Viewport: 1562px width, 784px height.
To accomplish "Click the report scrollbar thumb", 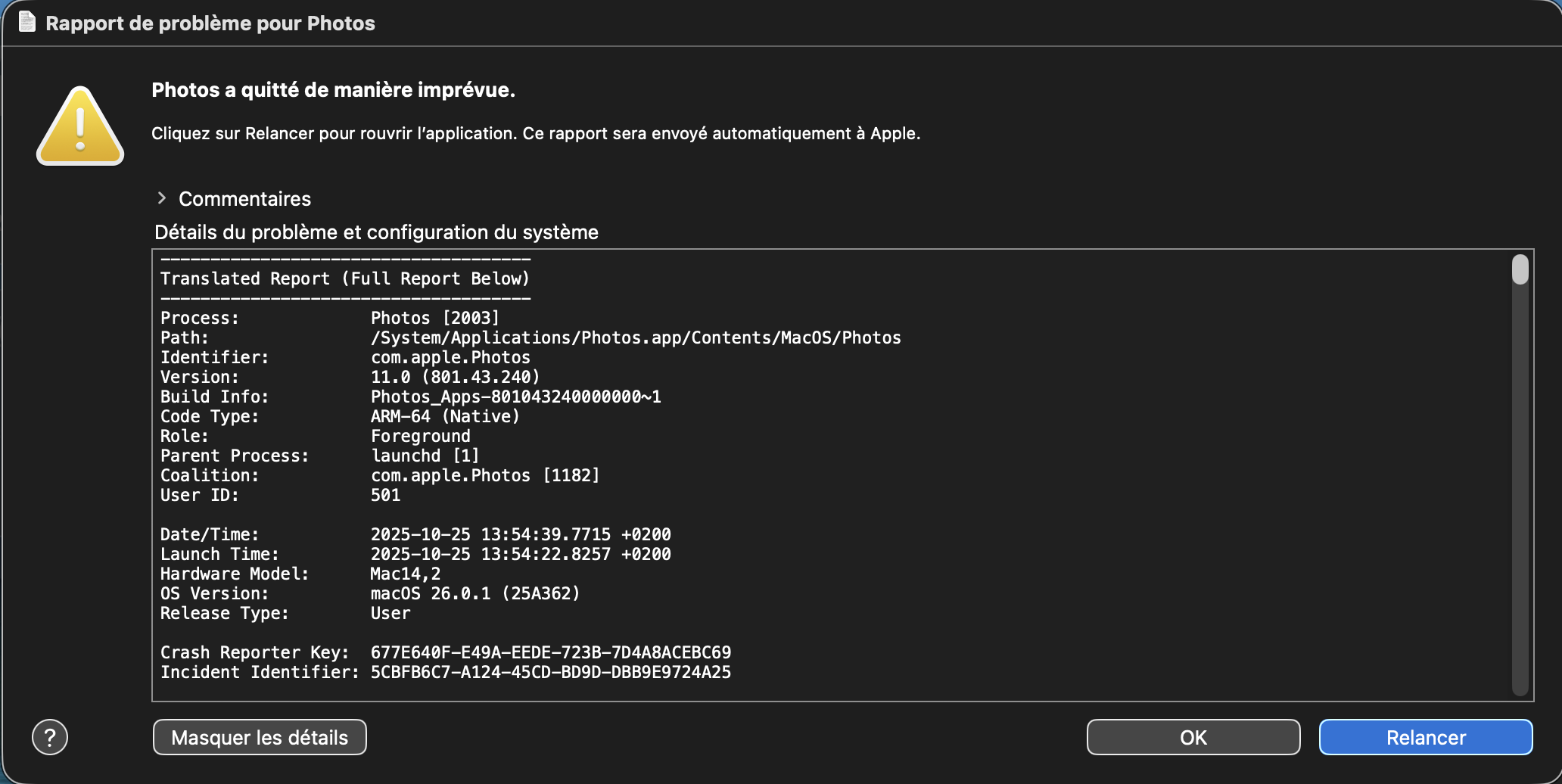I will pyautogui.click(x=1520, y=270).
